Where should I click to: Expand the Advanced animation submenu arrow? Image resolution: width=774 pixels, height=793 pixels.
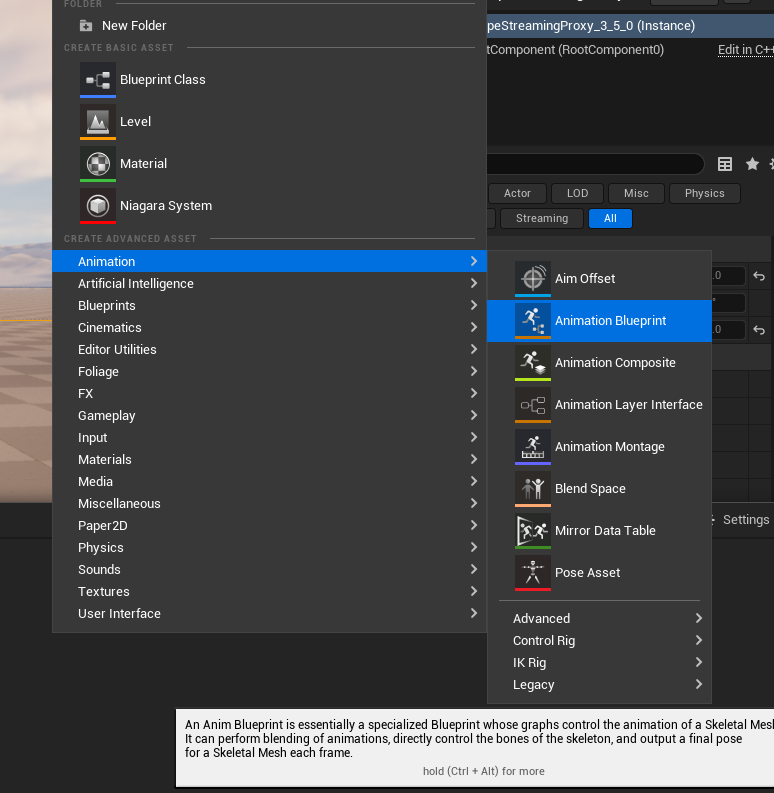click(699, 618)
